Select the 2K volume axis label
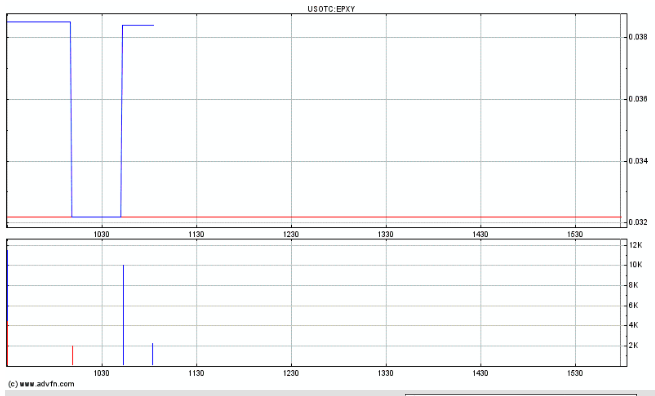 tap(634, 345)
